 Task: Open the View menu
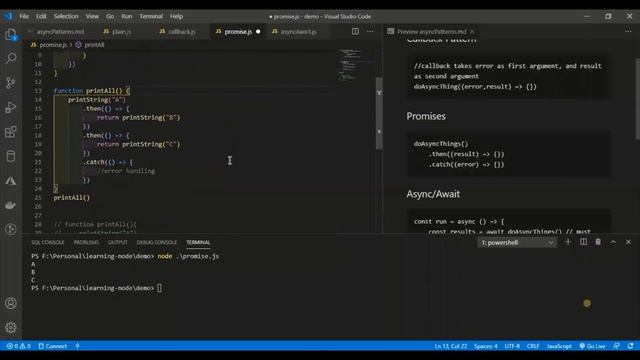[92, 16]
